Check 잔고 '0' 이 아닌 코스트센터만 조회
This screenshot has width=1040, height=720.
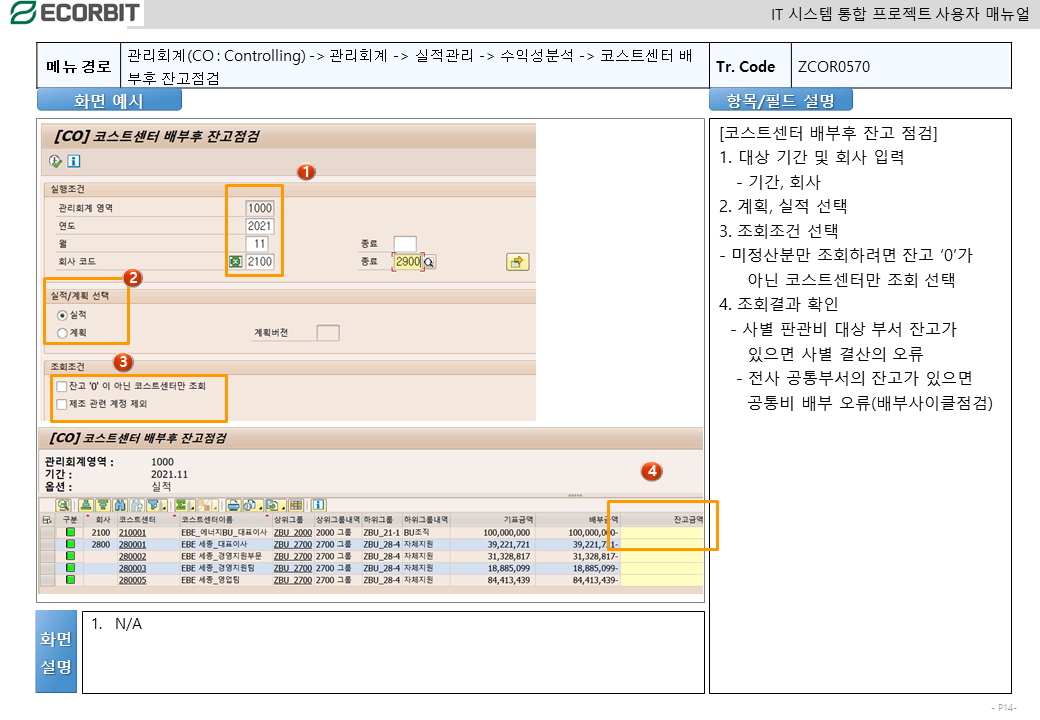pos(62,386)
